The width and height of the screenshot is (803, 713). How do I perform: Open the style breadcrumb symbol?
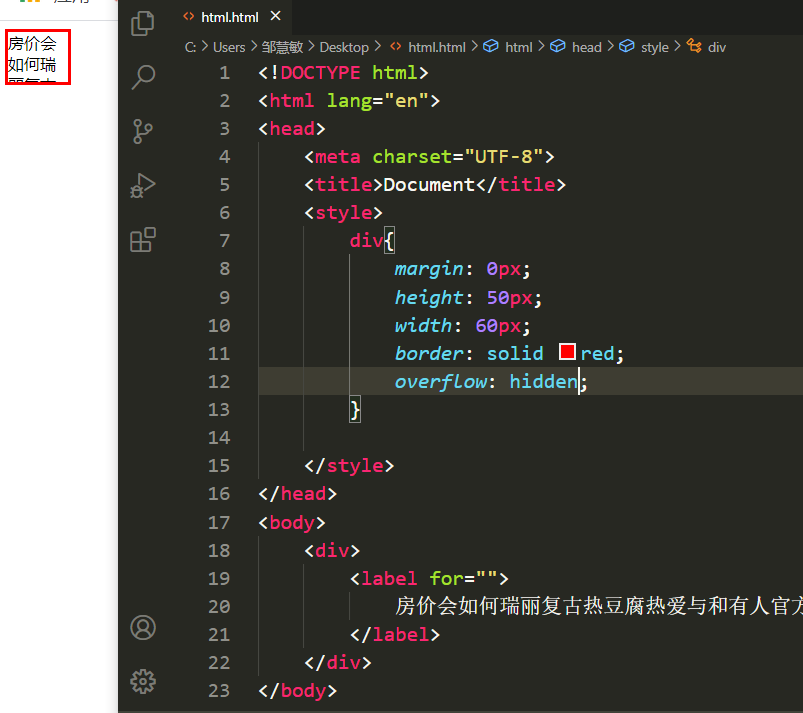644,47
